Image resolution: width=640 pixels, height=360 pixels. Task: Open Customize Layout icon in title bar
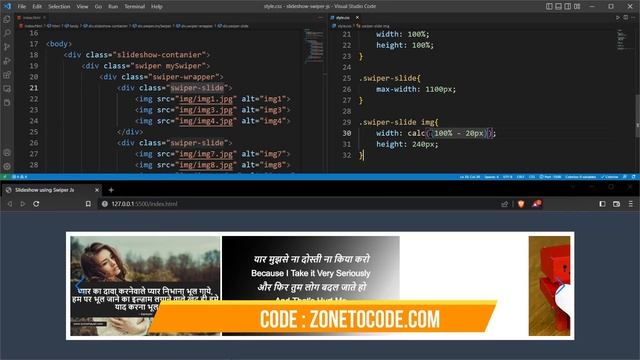[x=577, y=6]
